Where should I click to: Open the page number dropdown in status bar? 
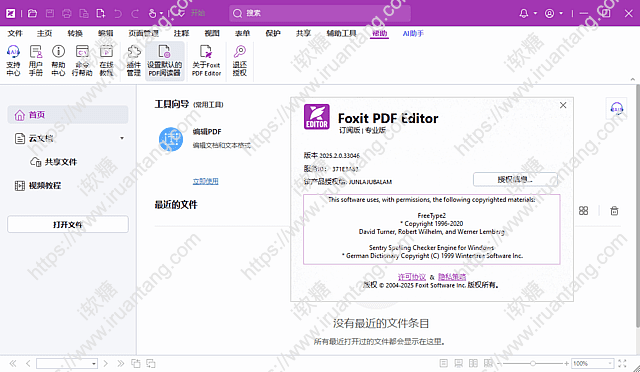click(94, 363)
